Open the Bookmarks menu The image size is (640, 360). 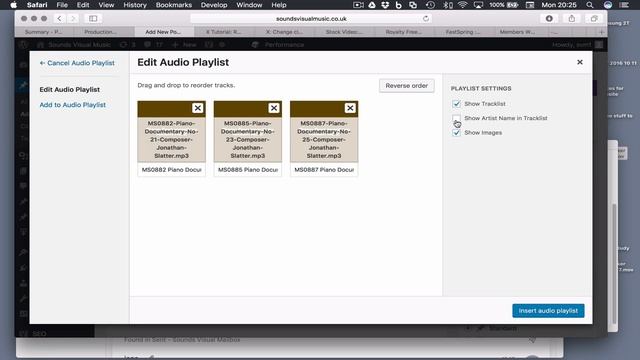click(x=173, y=5)
